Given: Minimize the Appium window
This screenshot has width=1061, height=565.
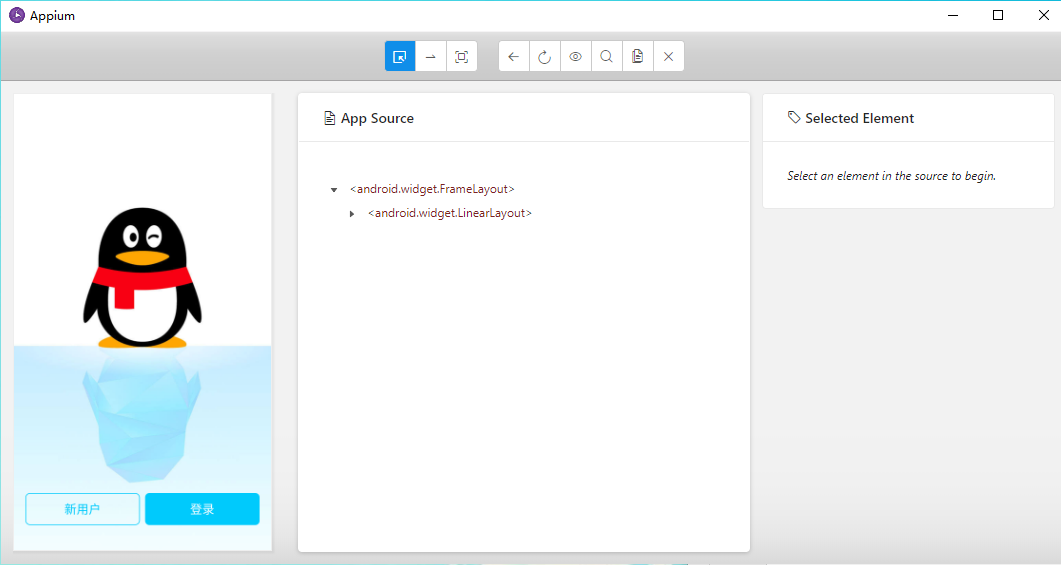Looking at the screenshot, I should pyautogui.click(x=953, y=15).
